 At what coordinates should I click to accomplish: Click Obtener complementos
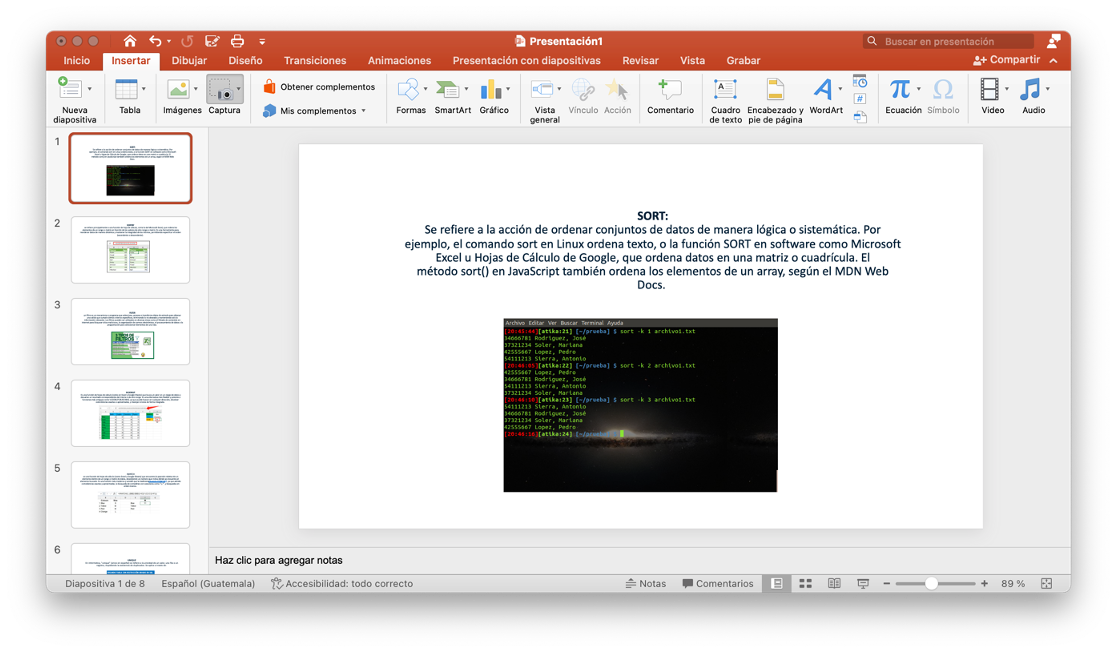pos(319,87)
